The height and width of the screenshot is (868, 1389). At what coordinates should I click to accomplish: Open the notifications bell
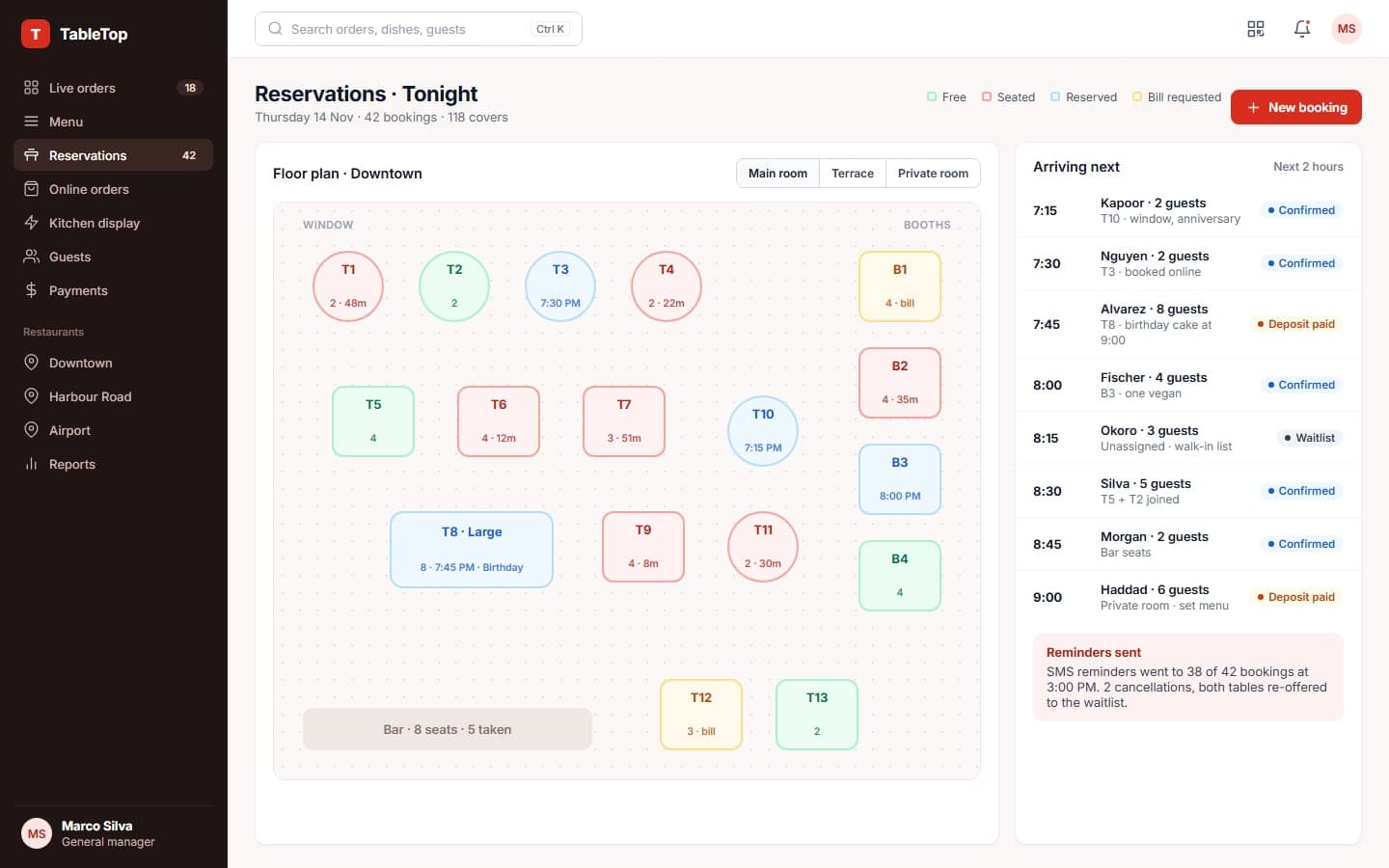(x=1302, y=29)
